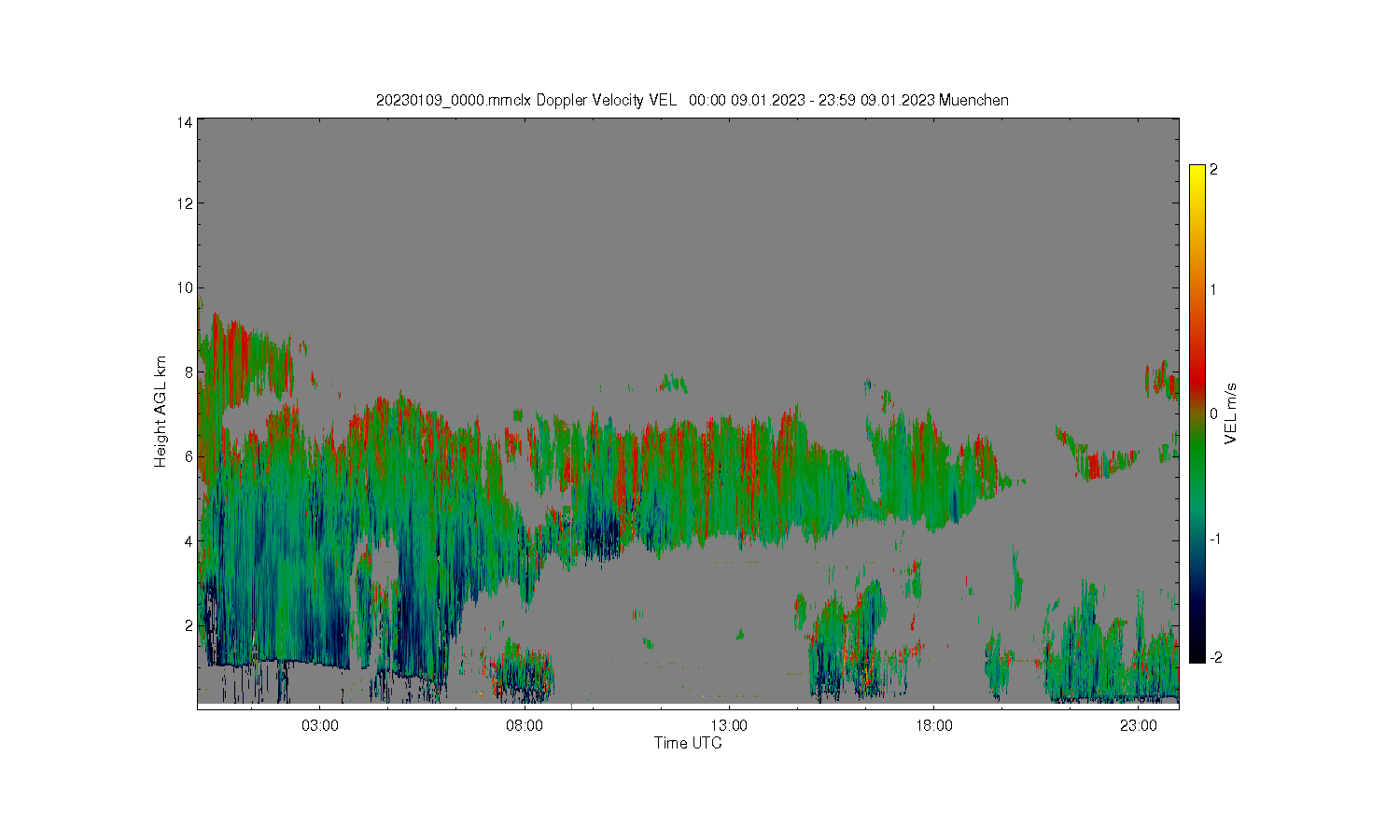Screen dimensions: 1400x840
Task: Click the 03:00 time tick label
Action: click(x=320, y=725)
